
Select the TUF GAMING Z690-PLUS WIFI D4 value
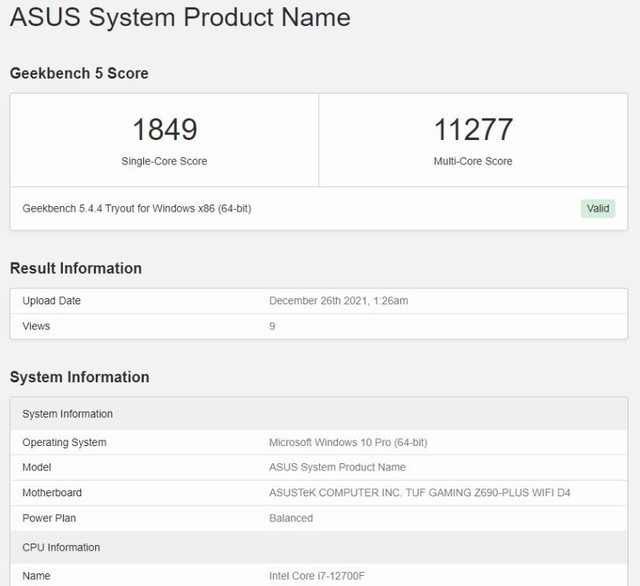pyautogui.click(x=420, y=493)
